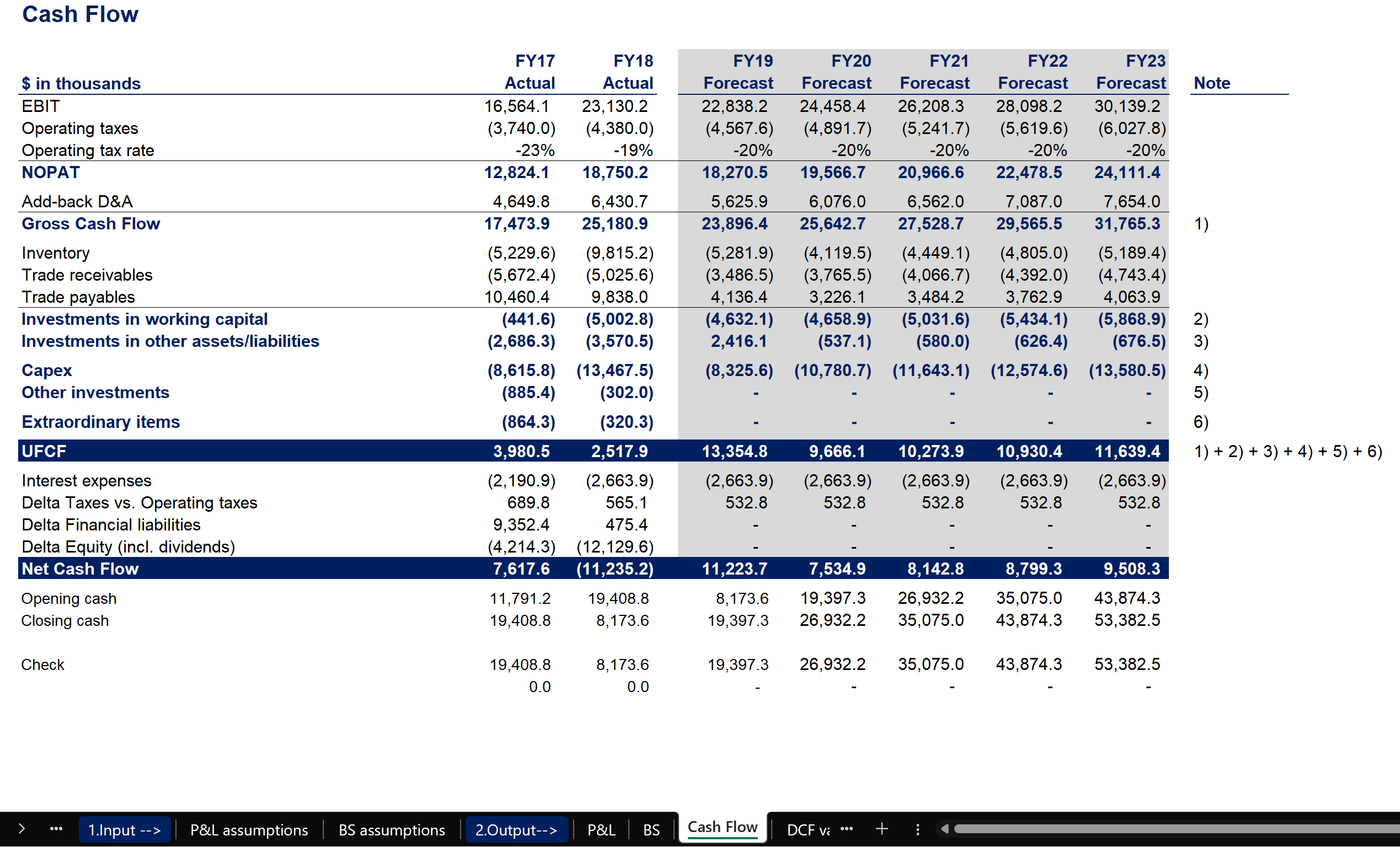Image resolution: width=1400 pixels, height=847 pixels.
Task: Show more sheets via right ellipsis
Action: coord(847,829)
